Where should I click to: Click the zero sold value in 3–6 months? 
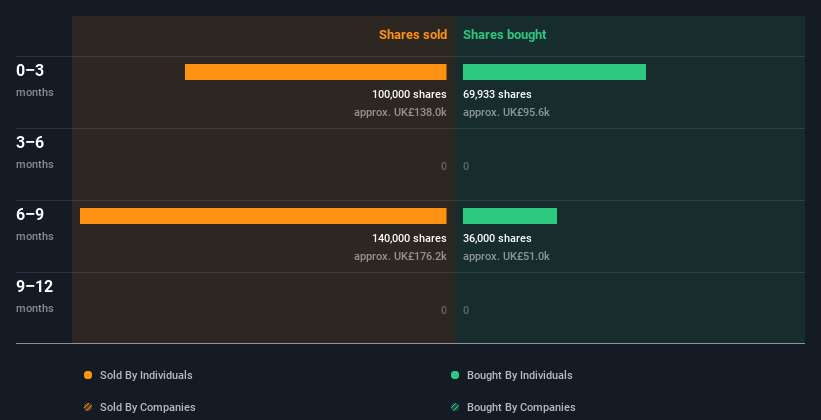click(x=444, y=167)
